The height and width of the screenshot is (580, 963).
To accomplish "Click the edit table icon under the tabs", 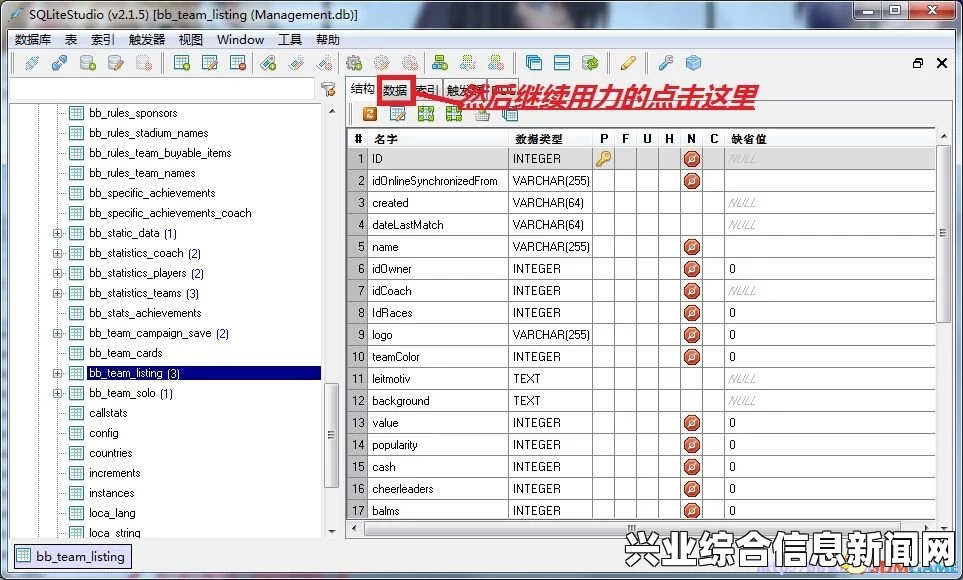I will (397, 114).
